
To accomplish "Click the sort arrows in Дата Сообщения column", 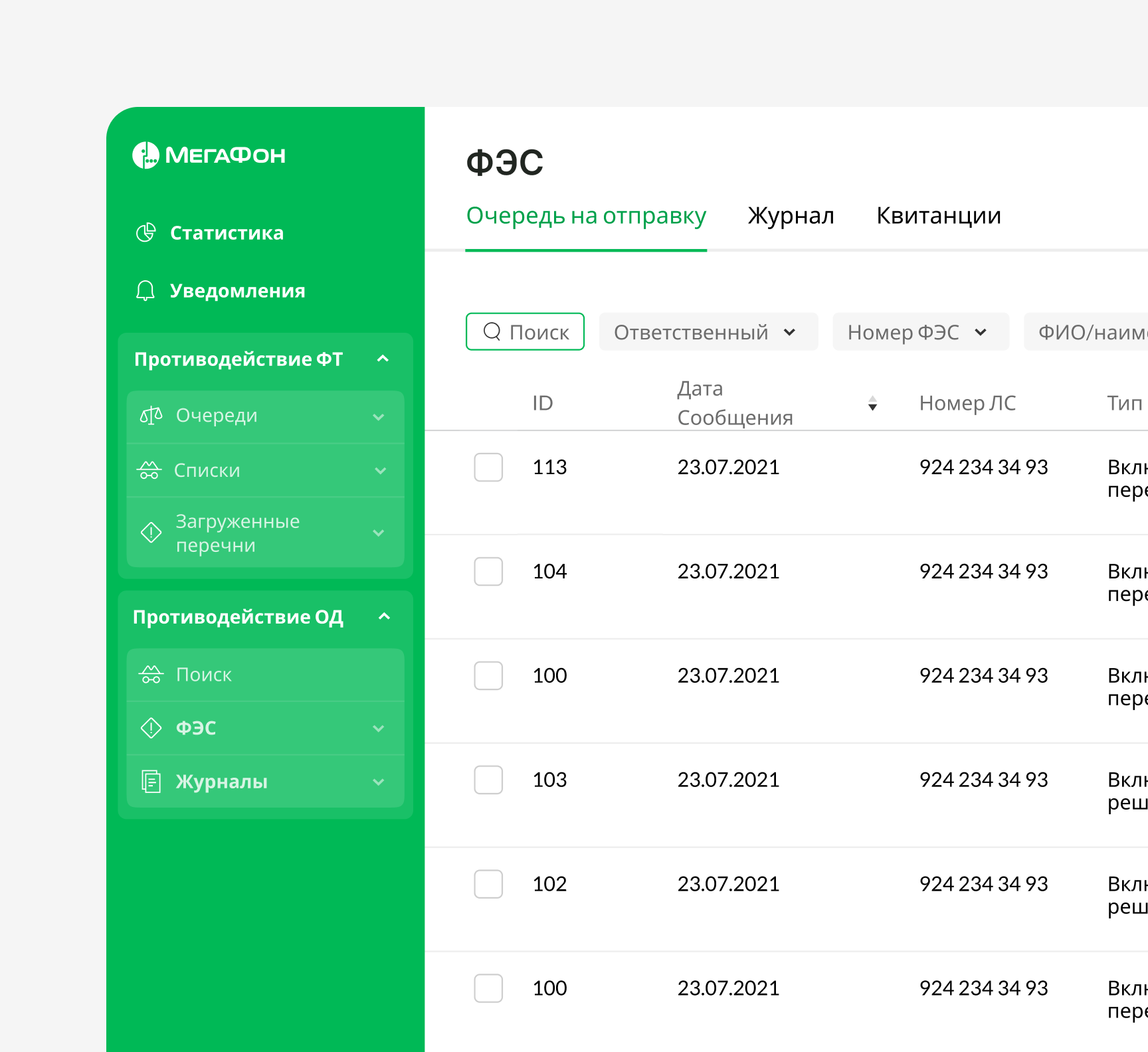I will [x=872, y=403].
